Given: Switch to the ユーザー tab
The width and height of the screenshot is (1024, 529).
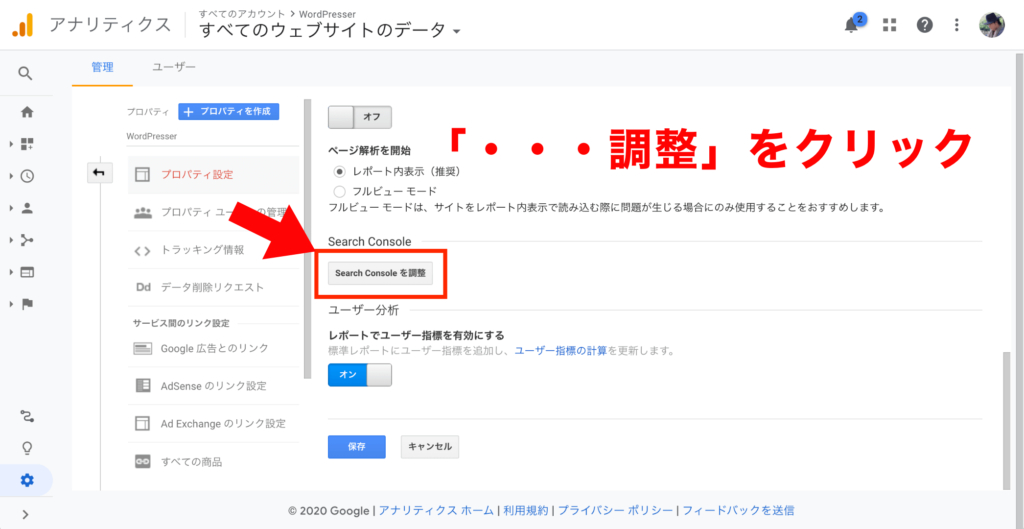Looking at the screenshot, I should click(174, 67).
